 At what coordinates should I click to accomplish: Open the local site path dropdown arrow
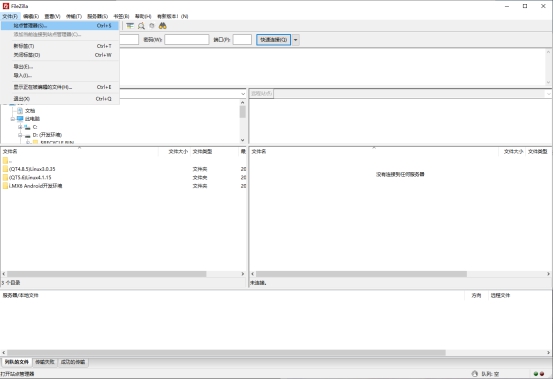tap(243, 94)
